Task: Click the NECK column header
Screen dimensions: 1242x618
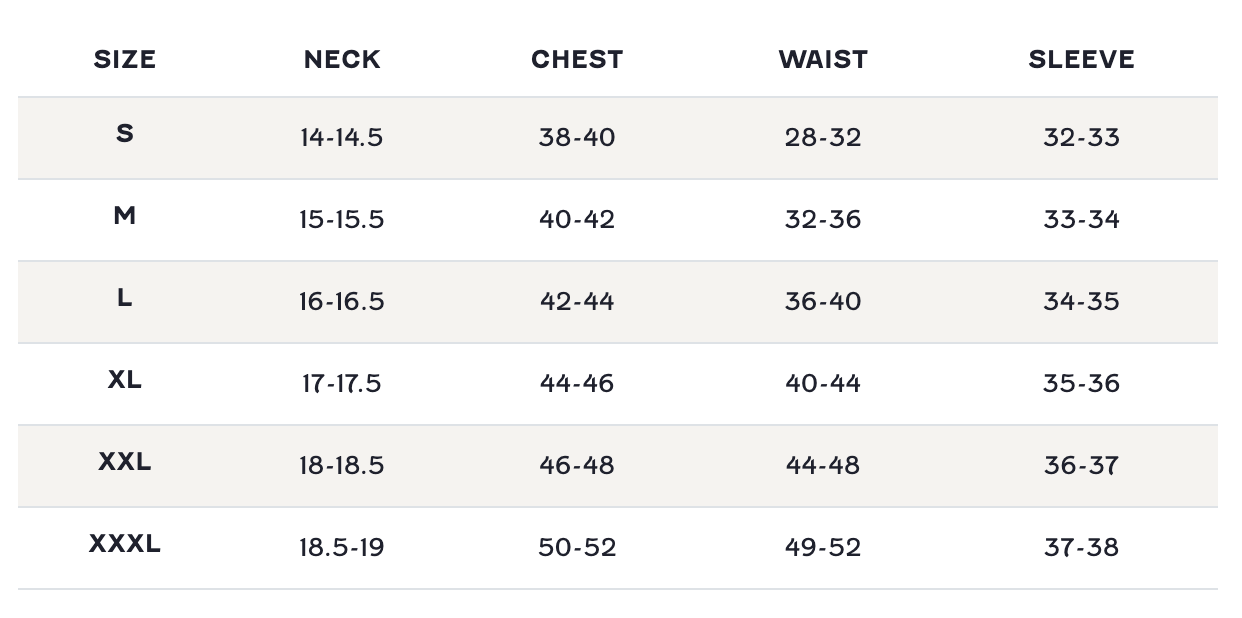Action: 342,60
